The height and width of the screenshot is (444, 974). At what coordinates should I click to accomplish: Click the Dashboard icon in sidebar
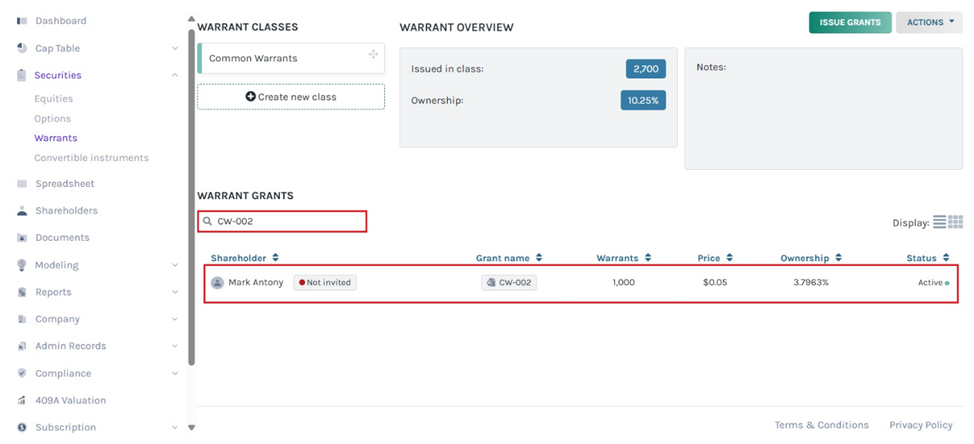pos(22,21)
